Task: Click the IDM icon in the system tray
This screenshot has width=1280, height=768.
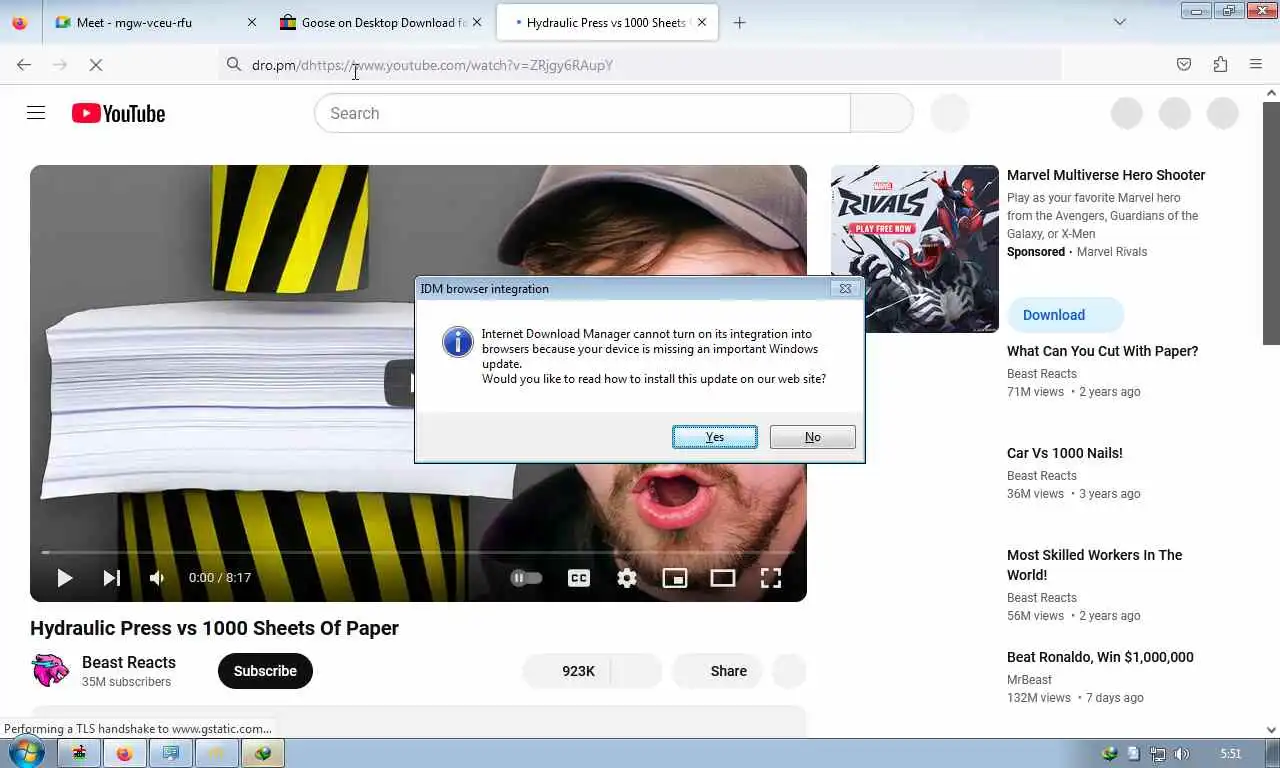Action: pyautogui.click(x=1109, y=754)
